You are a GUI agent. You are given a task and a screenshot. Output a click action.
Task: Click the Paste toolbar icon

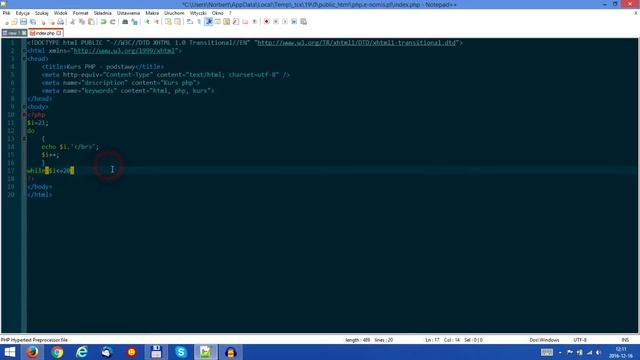(x=91, y=22)
